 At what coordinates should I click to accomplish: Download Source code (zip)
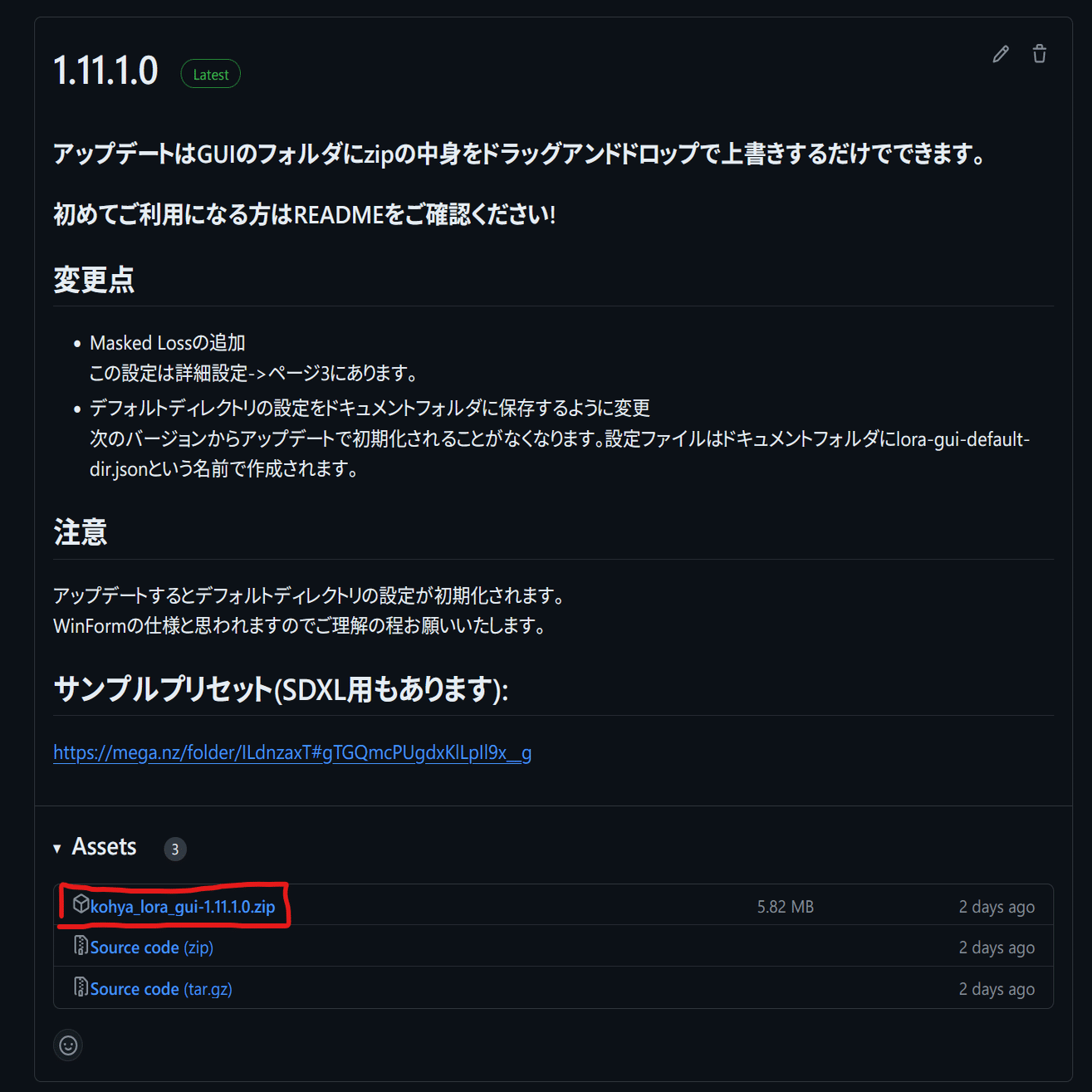152,948
